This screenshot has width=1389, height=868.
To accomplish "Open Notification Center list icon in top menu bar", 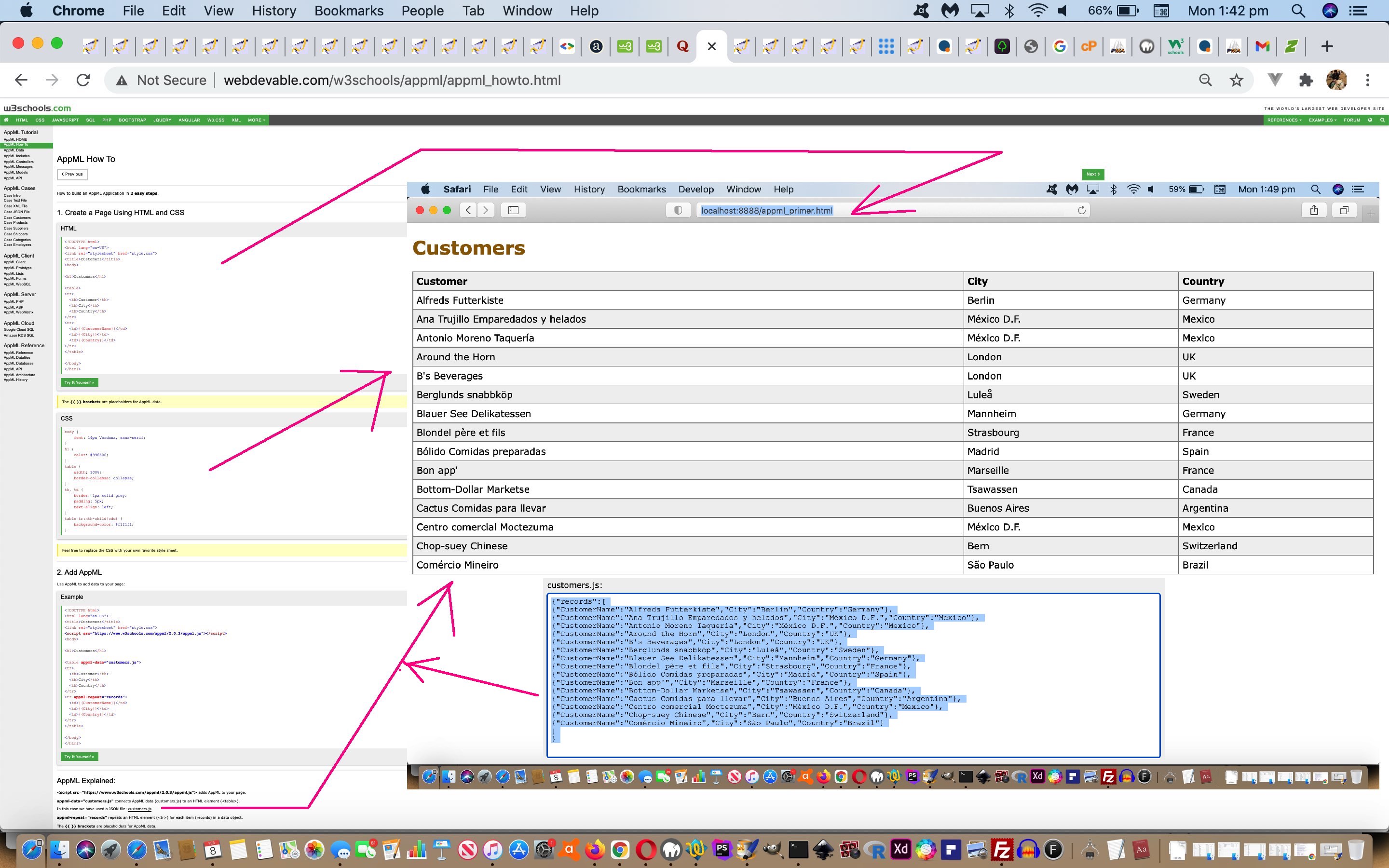I will click(1358, 11).
